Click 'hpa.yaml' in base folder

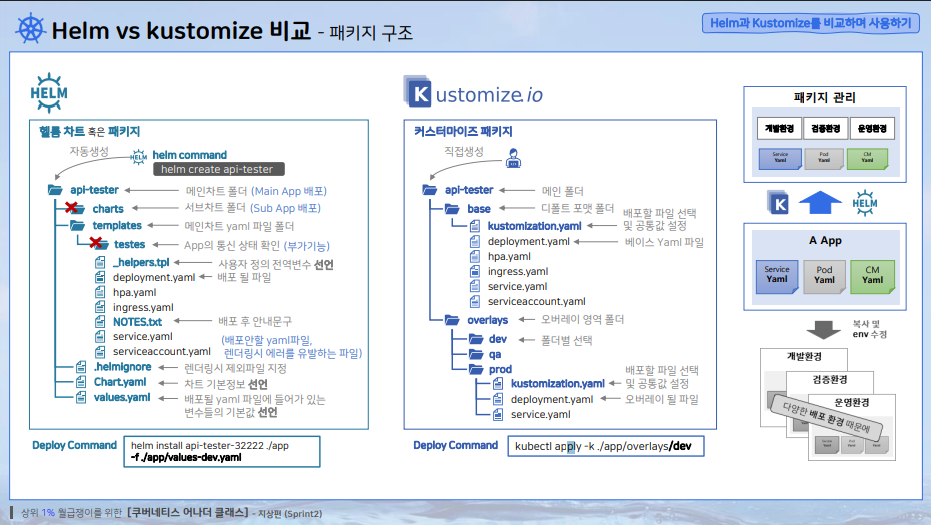tap(509, 257)
